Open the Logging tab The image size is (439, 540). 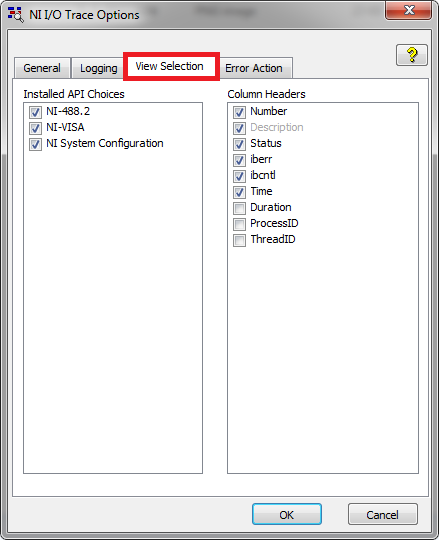pyautogui.click(x=98, y=68)
